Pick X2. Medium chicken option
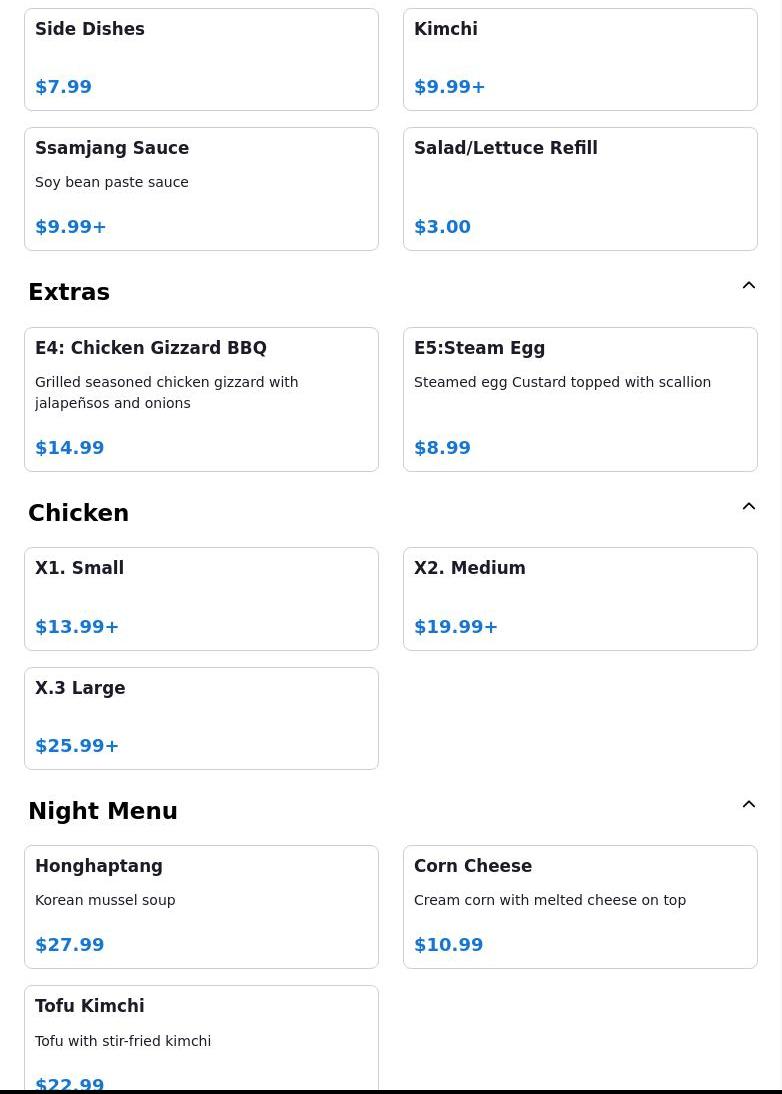 [580, 598]
